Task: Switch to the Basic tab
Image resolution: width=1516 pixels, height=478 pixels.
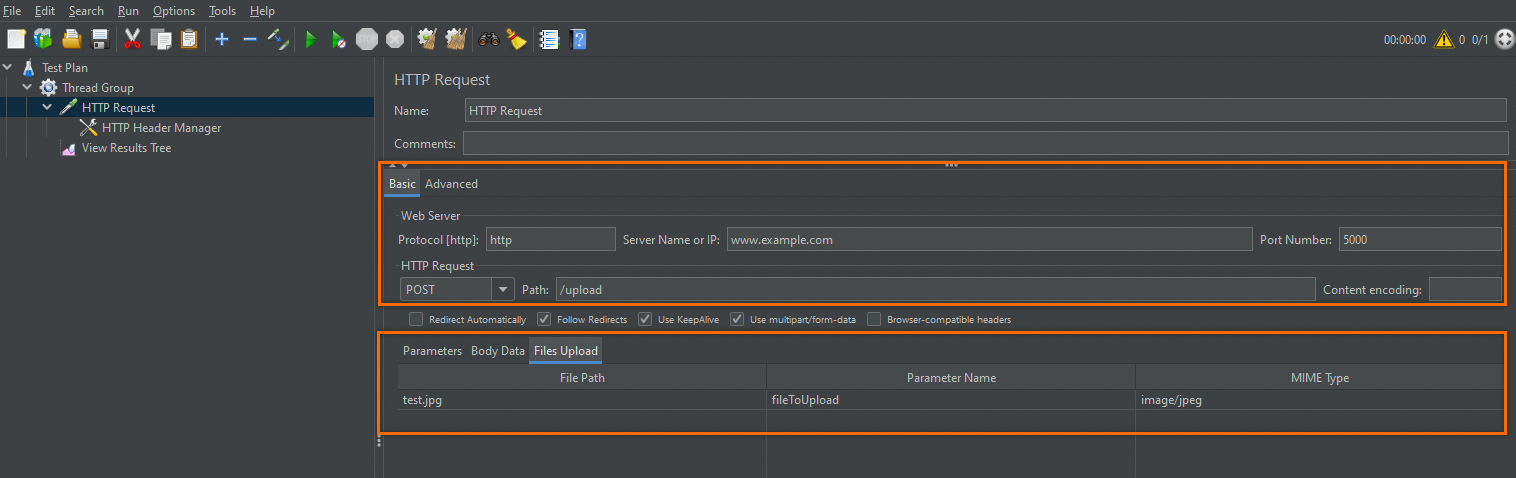Action: [x=402, y=184]
